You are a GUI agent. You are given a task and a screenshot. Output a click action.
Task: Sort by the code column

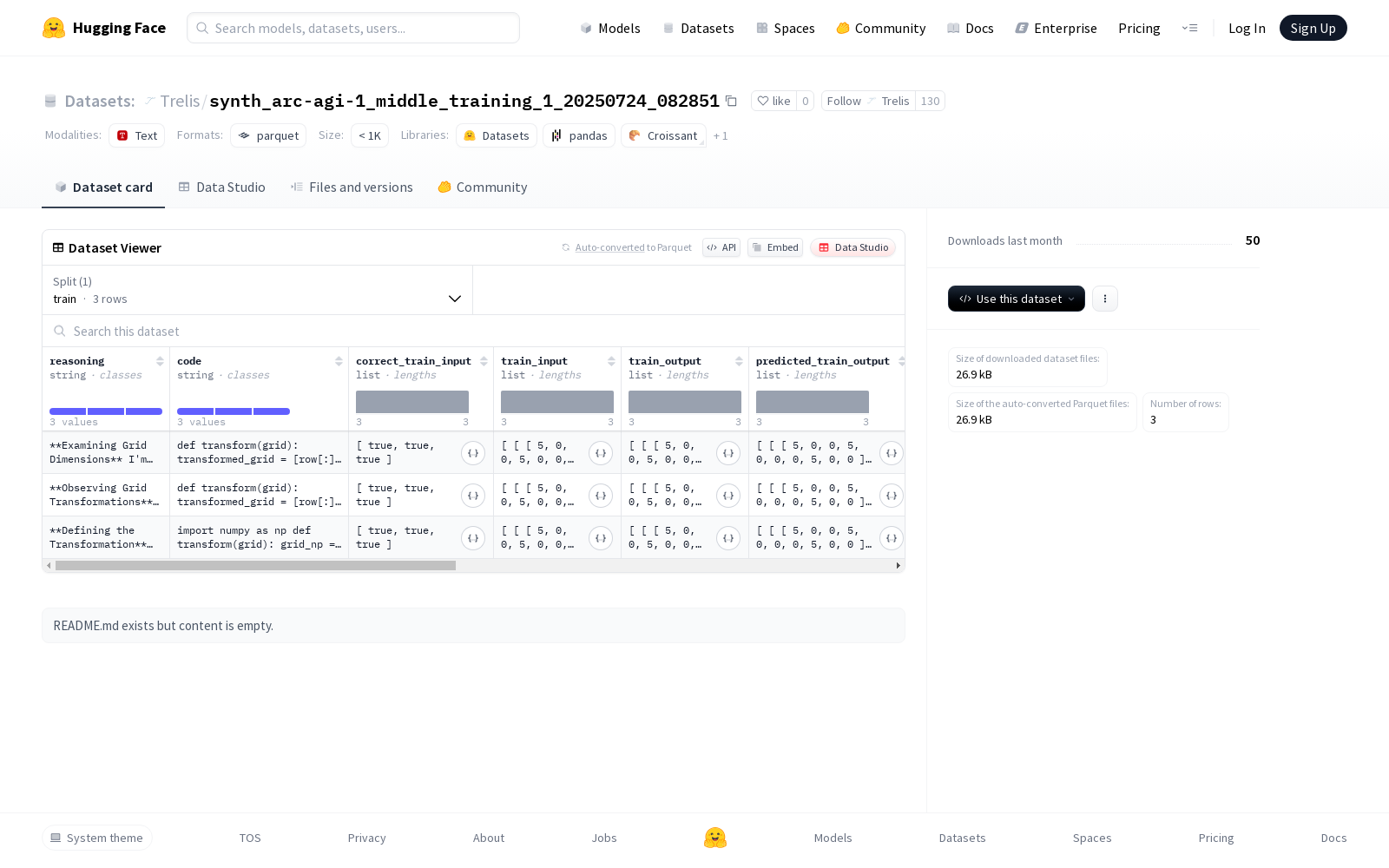339,361
